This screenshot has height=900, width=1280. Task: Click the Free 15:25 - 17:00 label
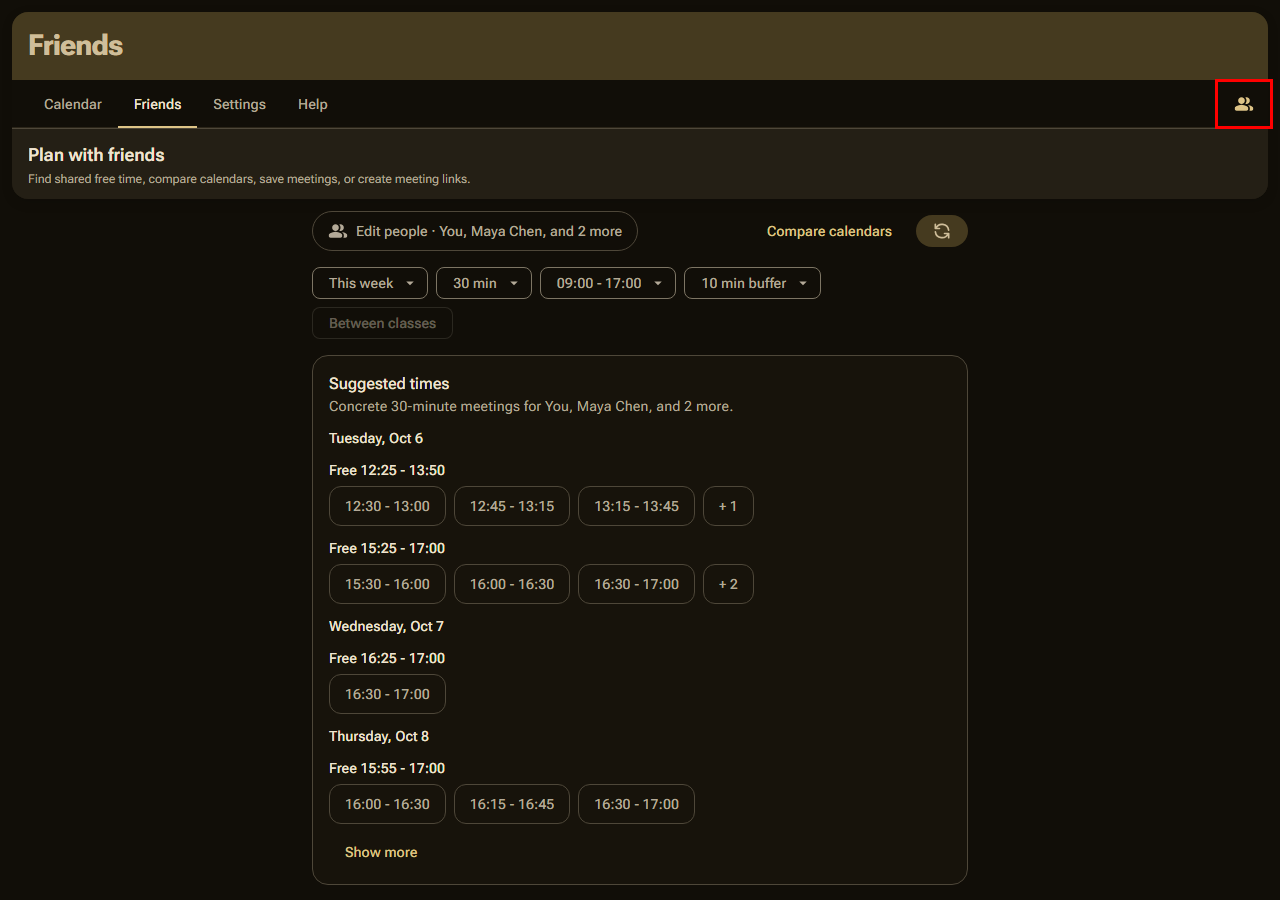387,548
